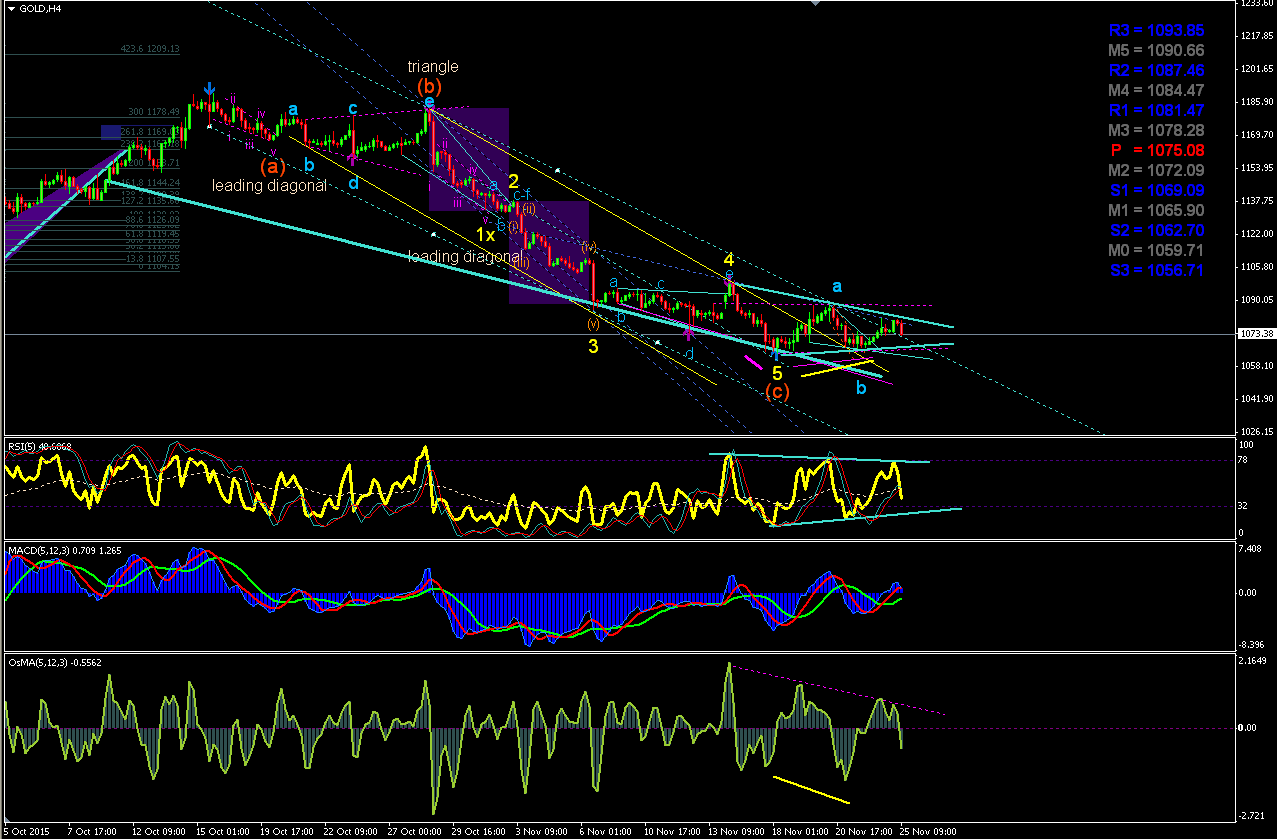1277x839 pixels.
Task: Click the M1 = 1065.90 pivot label
Action: click(1157, 210)
